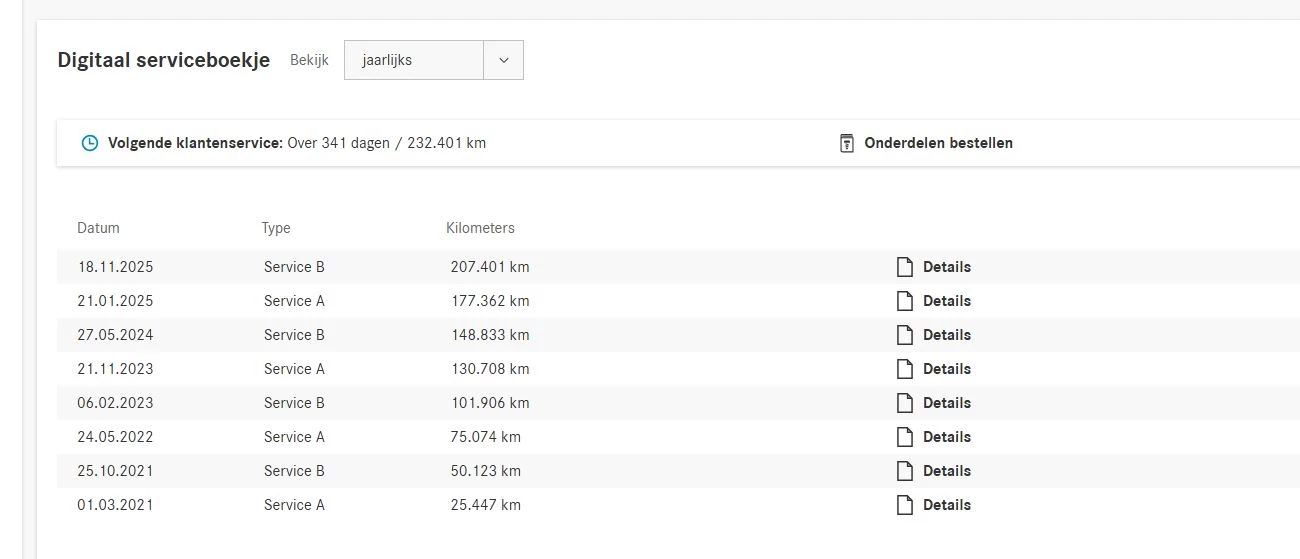
Task: Click document icon for 27.05.2024 service
Action: click(x=904, y=335)
